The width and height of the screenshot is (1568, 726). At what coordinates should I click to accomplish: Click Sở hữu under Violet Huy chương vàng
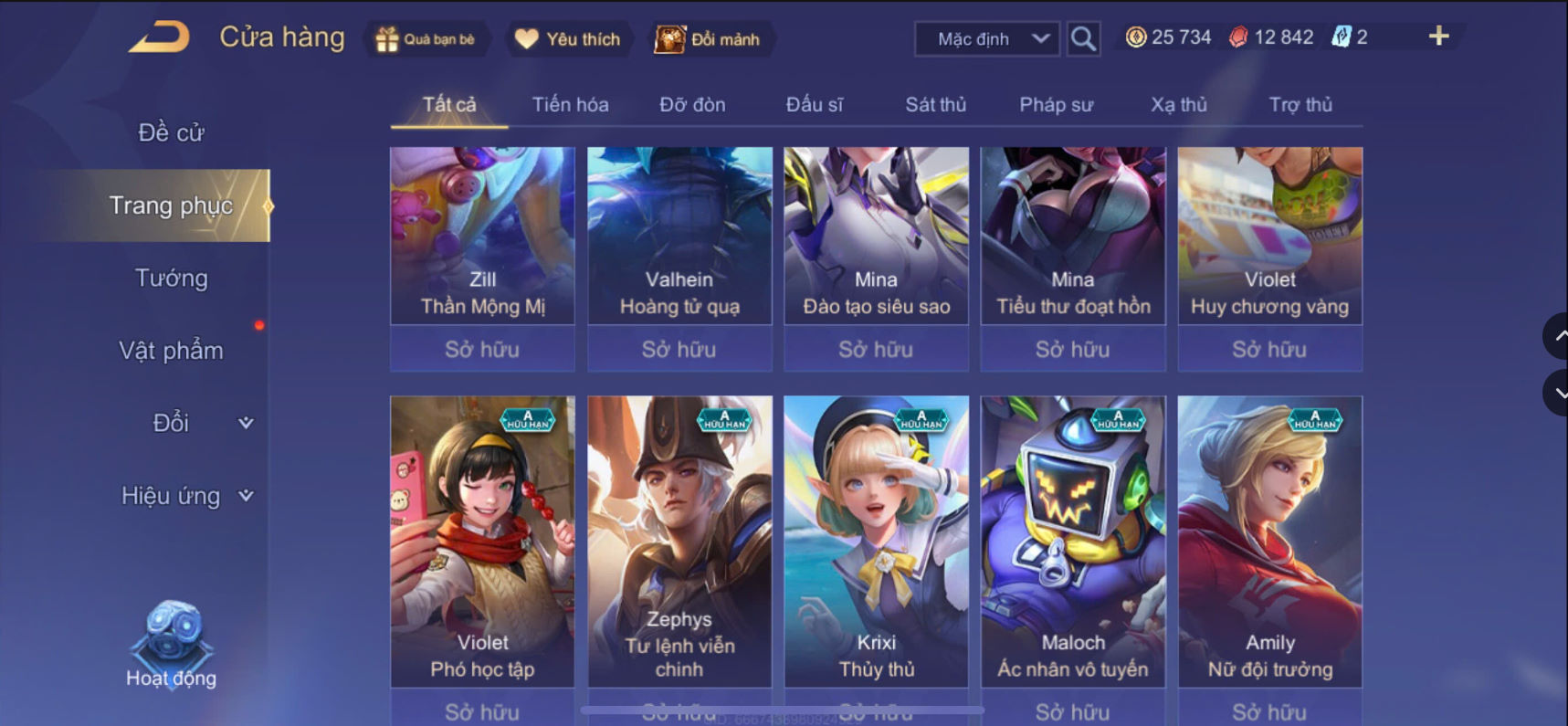coord(1269,349)
